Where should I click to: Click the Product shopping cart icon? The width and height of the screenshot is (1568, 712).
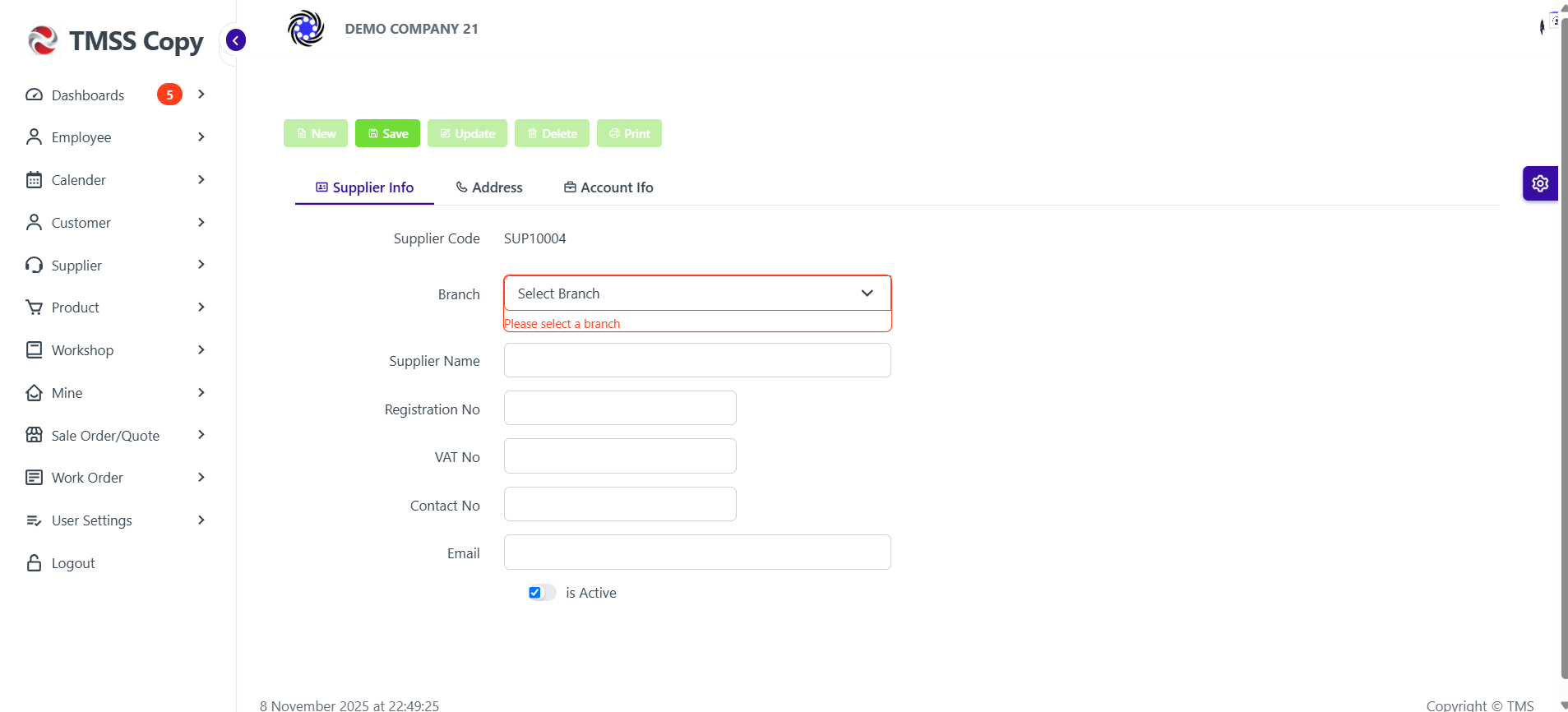click(x=34, y=307)
